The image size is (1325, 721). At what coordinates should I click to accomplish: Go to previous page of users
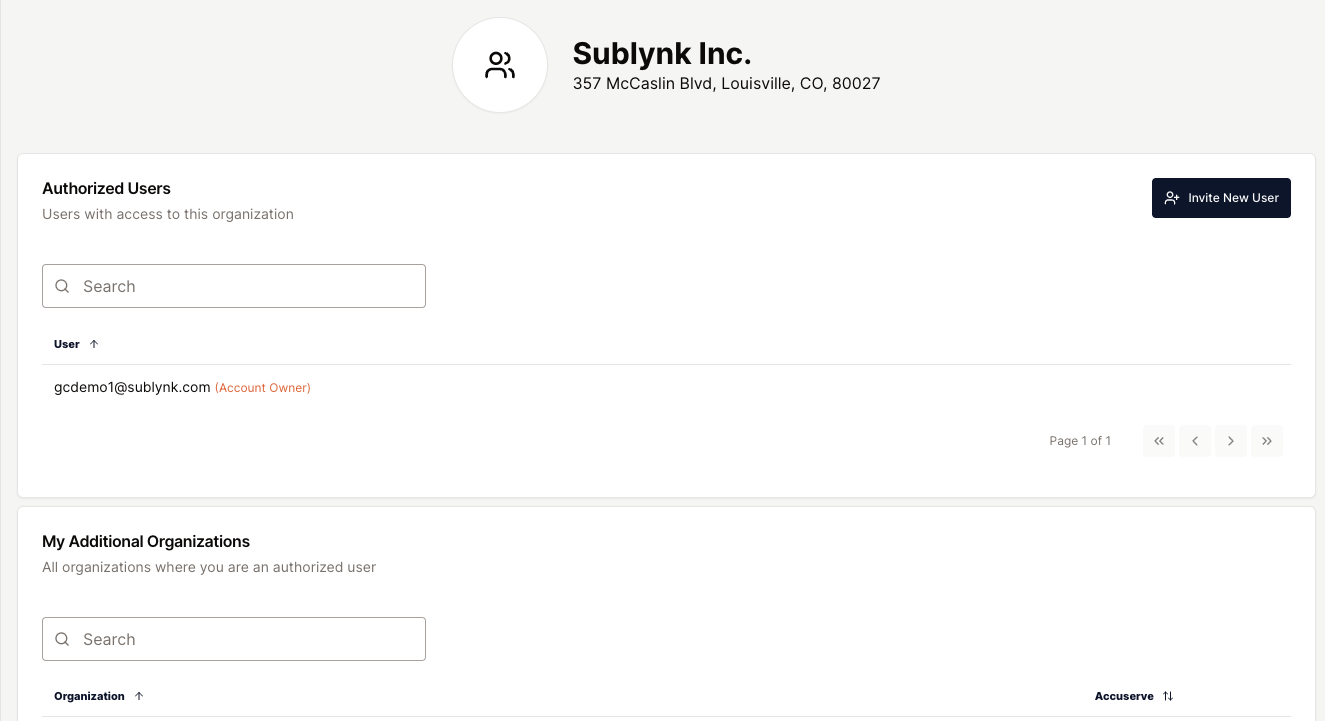tap(1195, 441)
